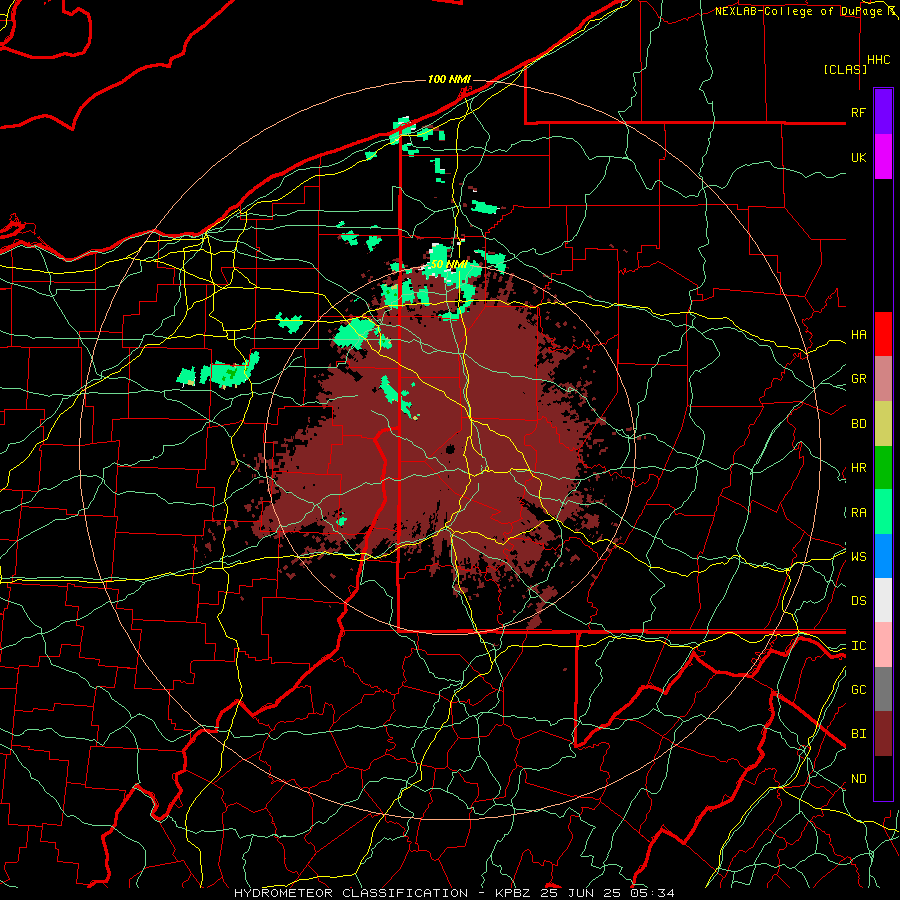Click the GR legend label
This screenshot has width=900, height=900.
(859, 379)
